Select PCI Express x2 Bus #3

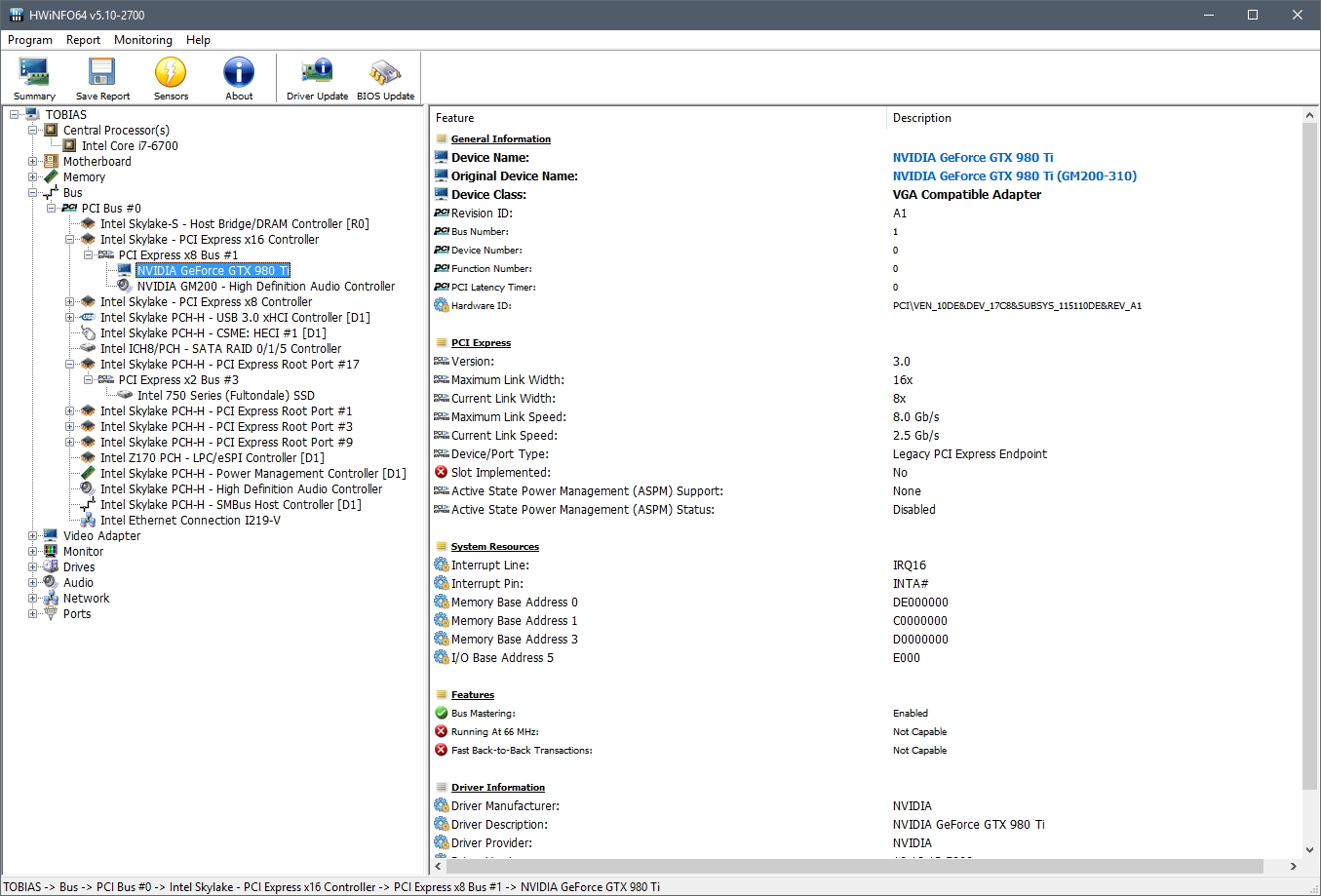click(x=178, y=380)
